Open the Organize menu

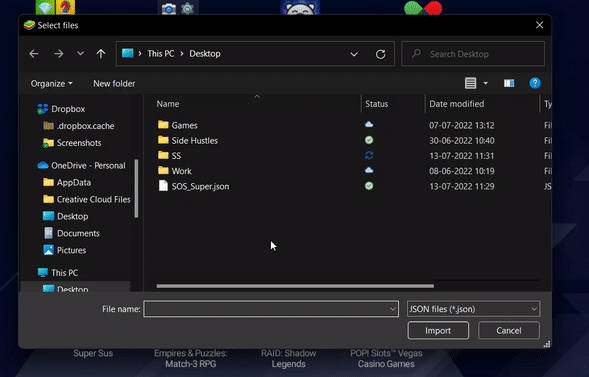tap(51, 83)
